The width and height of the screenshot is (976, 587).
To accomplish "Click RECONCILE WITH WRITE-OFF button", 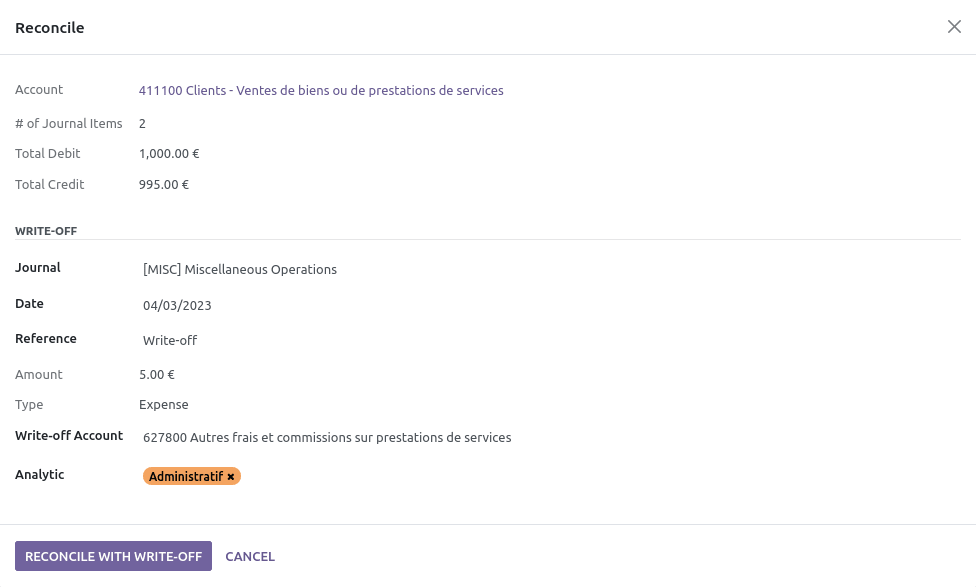I will pyautogui.click(x=113, y=556).
